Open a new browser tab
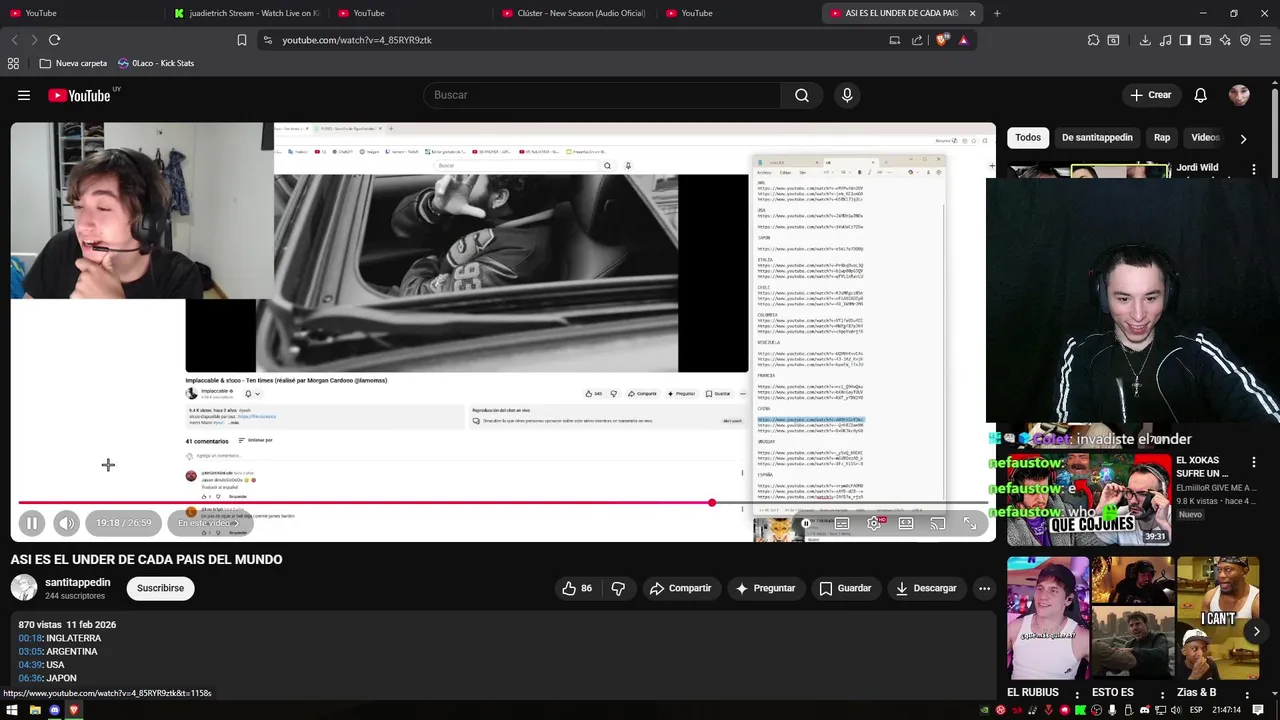 pyautogui.click(x=997, y=13)
